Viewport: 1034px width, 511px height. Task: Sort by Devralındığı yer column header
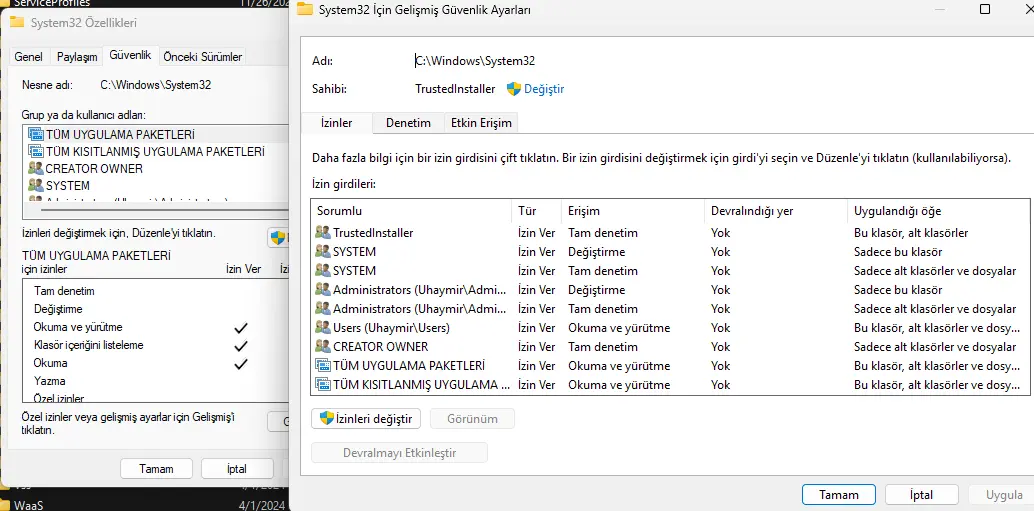pyautogui.click(x=776, y=211)
